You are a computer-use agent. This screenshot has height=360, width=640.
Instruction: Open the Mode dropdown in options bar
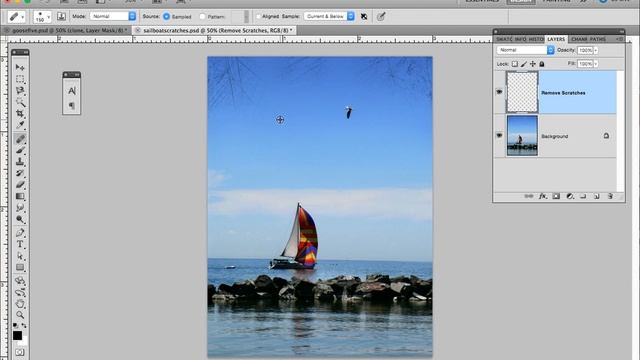[113, 16]
